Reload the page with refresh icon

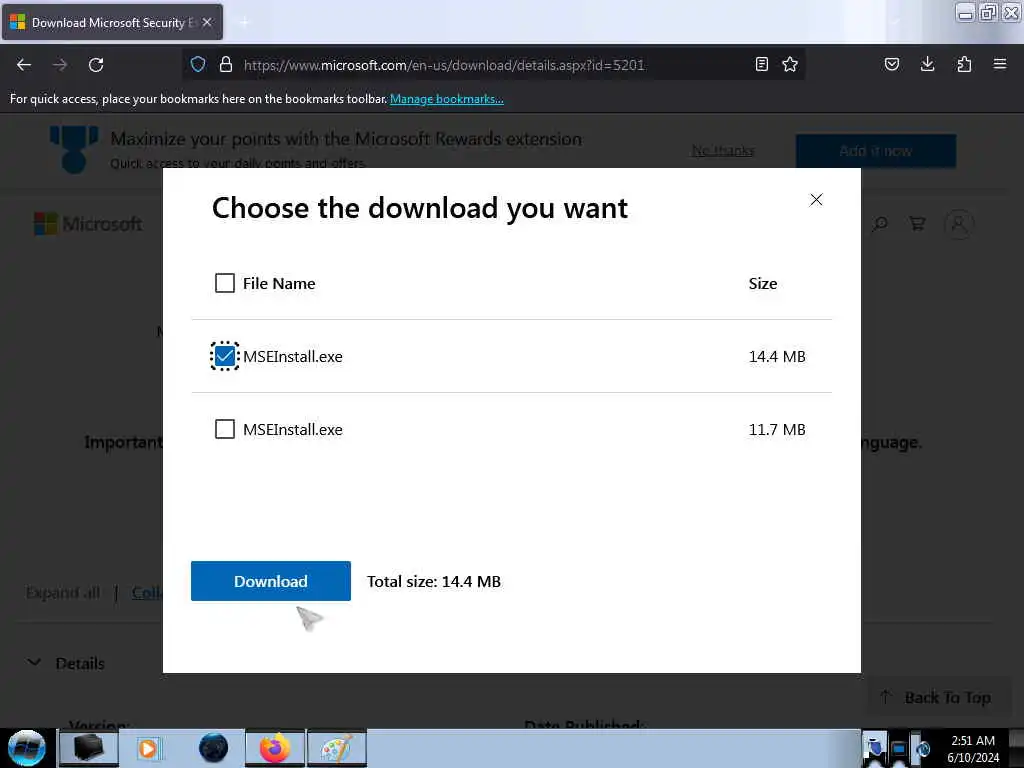tap(96, 65)
